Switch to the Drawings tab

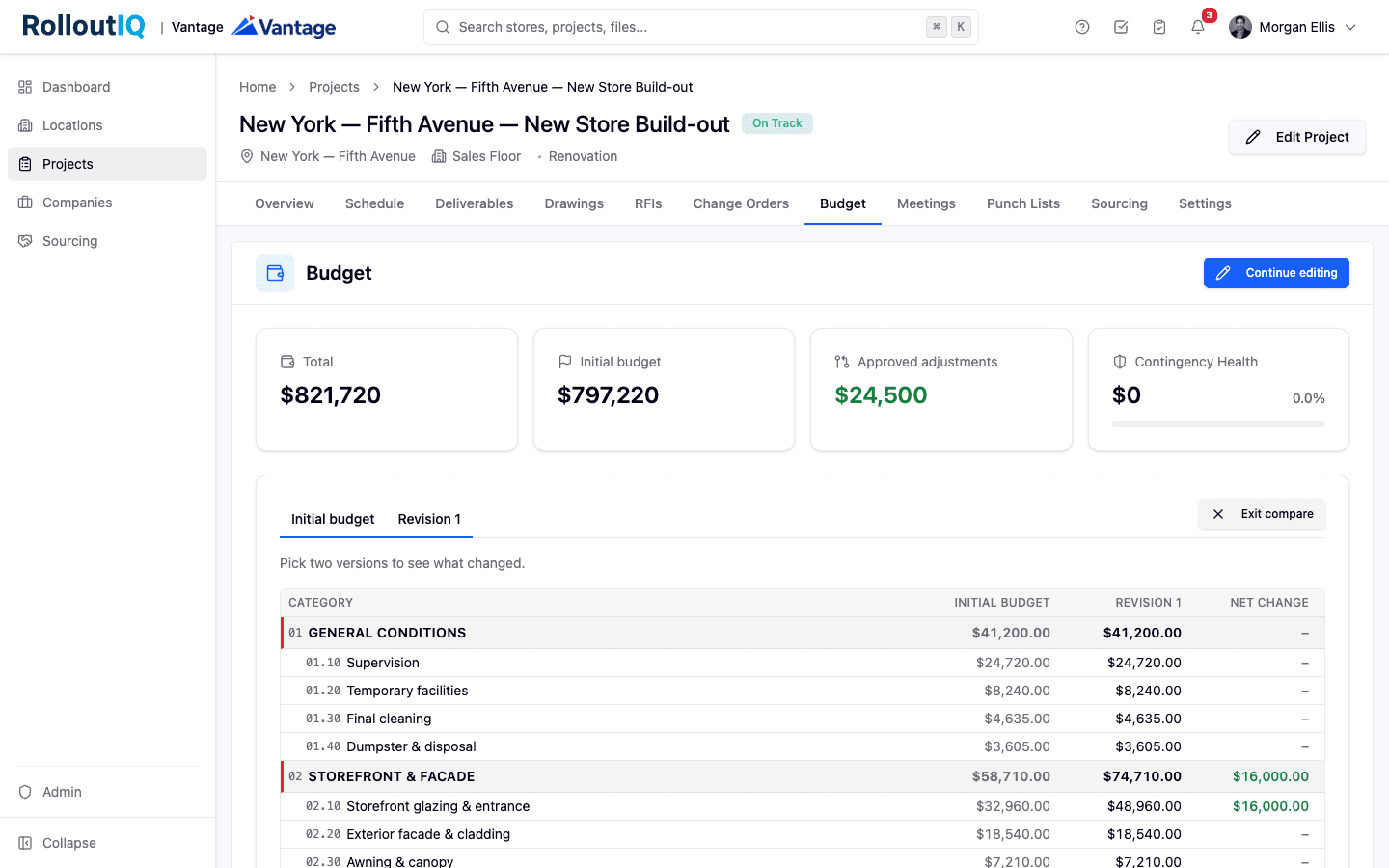tap(574, 203)
